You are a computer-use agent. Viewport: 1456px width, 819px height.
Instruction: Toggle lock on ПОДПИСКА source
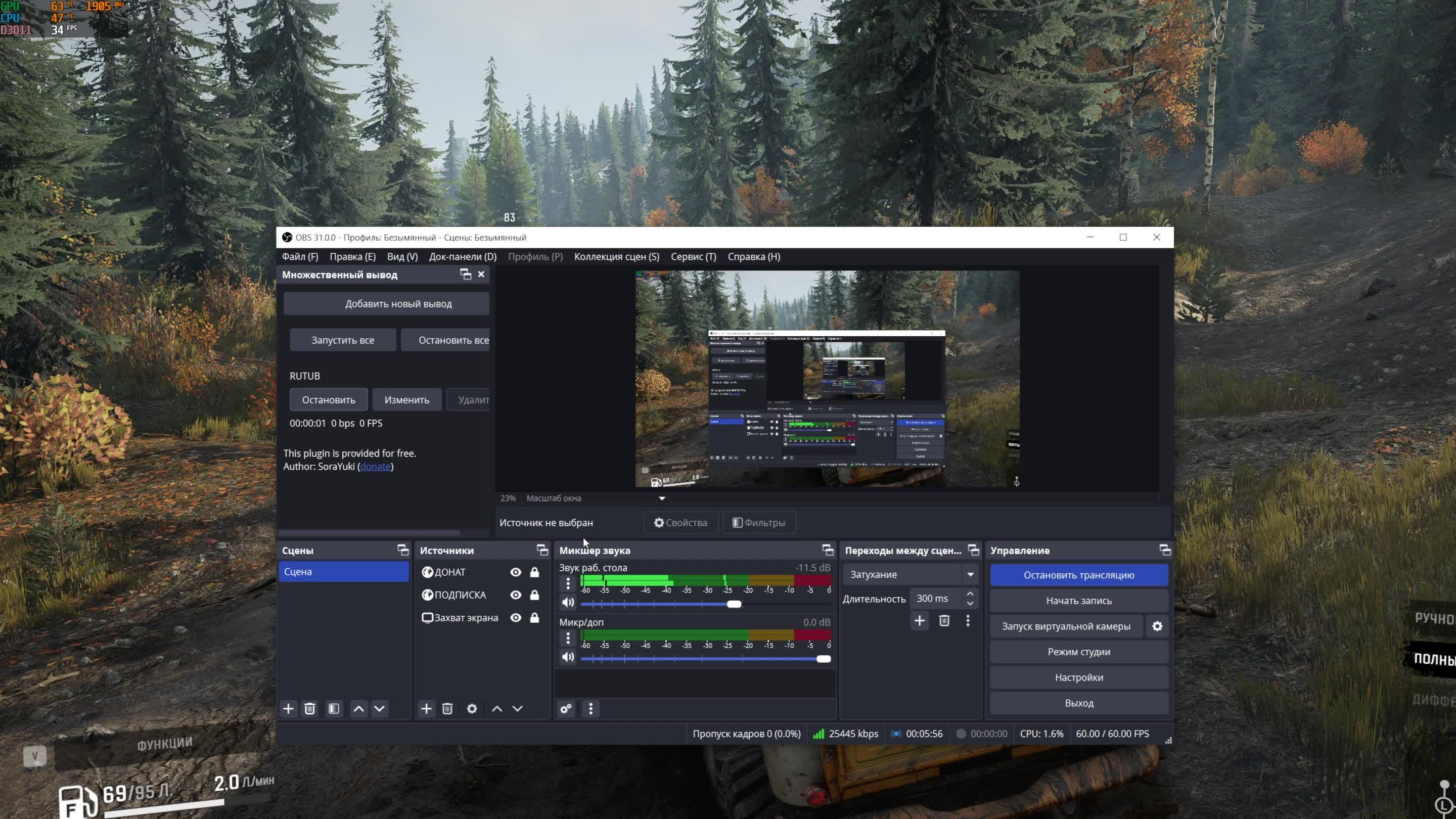coord(535,595)
